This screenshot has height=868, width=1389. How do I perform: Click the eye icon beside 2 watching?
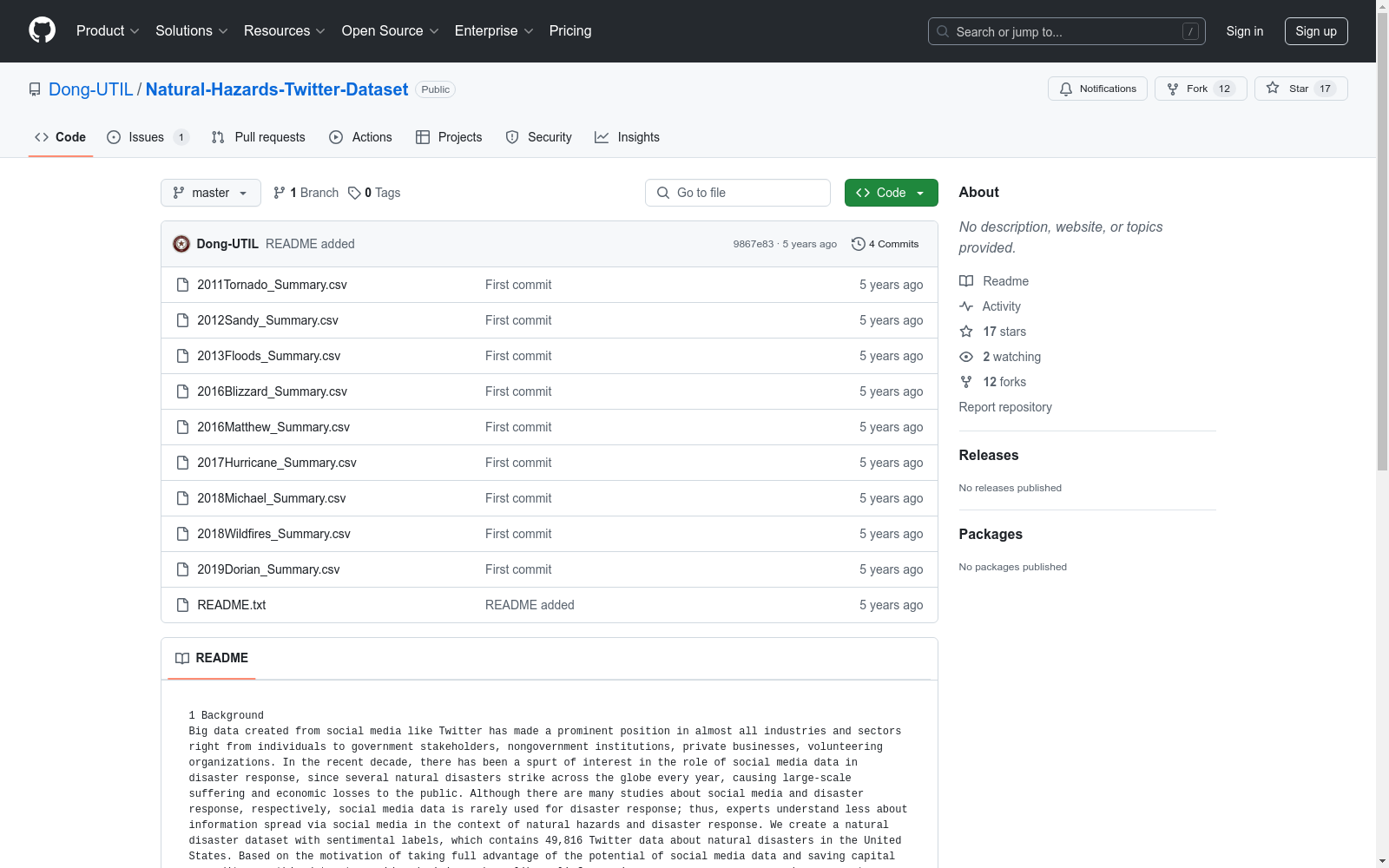(x=966, y=357)
